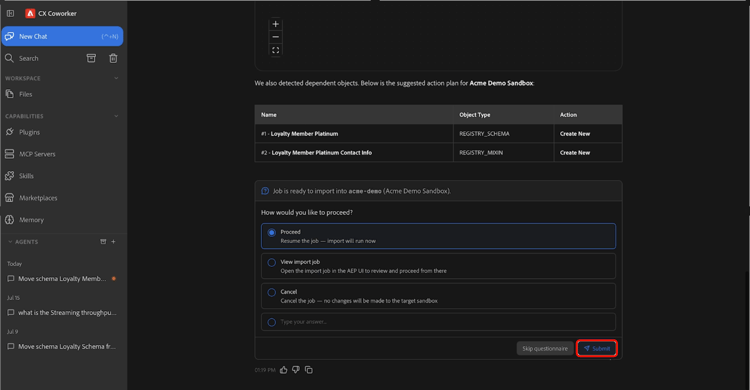The height and width of the screenshot is (390, 750).
Task: Click the archive icon in Agents header
Action: click(103, 242)
